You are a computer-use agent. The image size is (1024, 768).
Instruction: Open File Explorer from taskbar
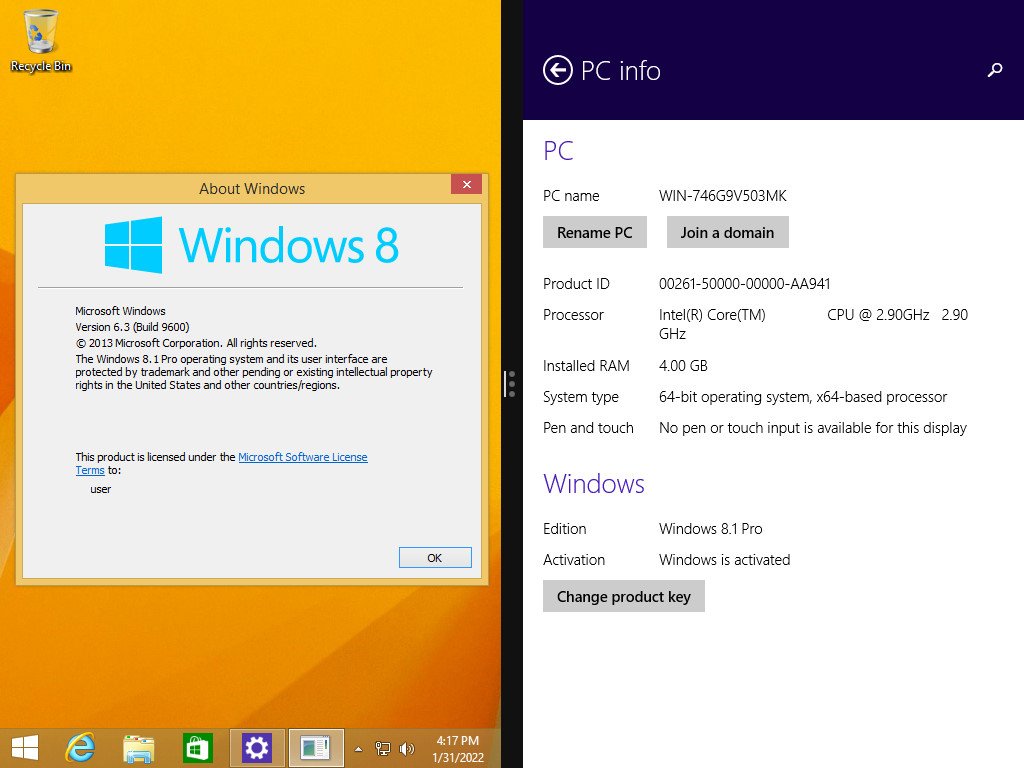pyautogui.click(x=138, y=748)
